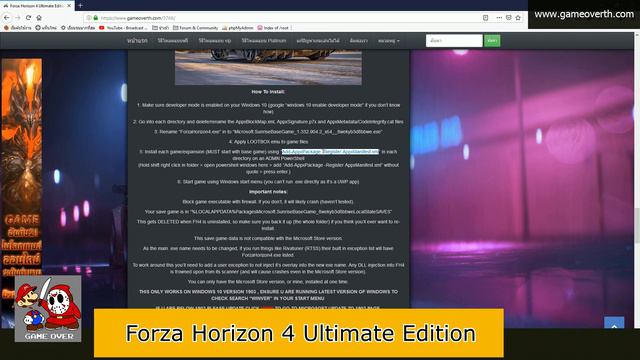
Task: Open a new browser tab
Action: point(80,5)
